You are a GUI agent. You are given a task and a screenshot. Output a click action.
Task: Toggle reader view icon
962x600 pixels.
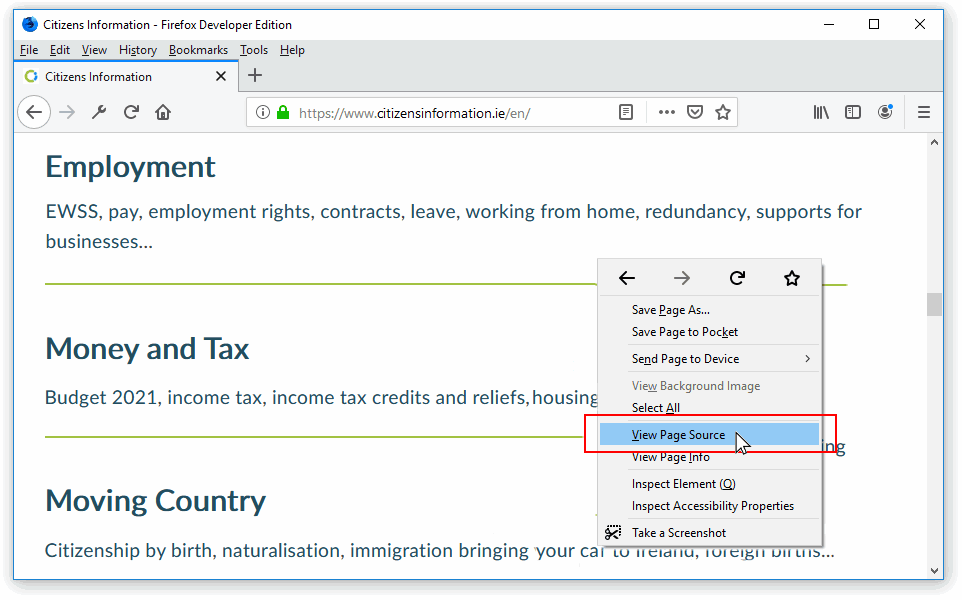click(x=626, y=112)
